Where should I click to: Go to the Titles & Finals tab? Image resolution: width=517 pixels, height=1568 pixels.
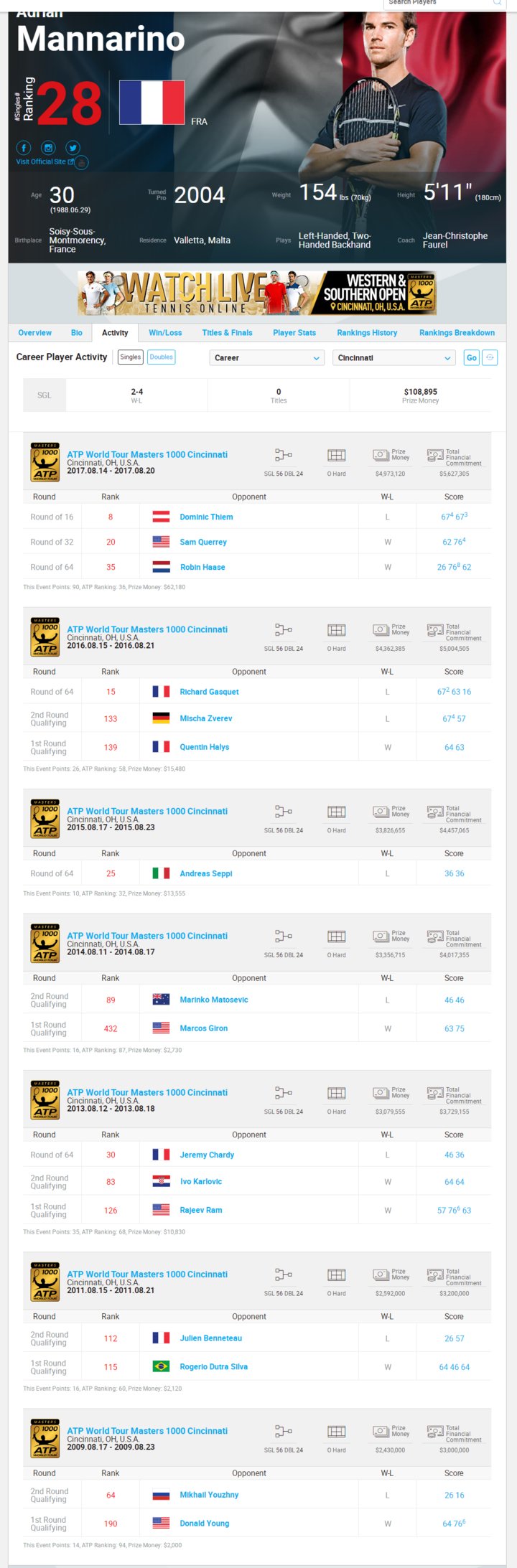point(227,333)
